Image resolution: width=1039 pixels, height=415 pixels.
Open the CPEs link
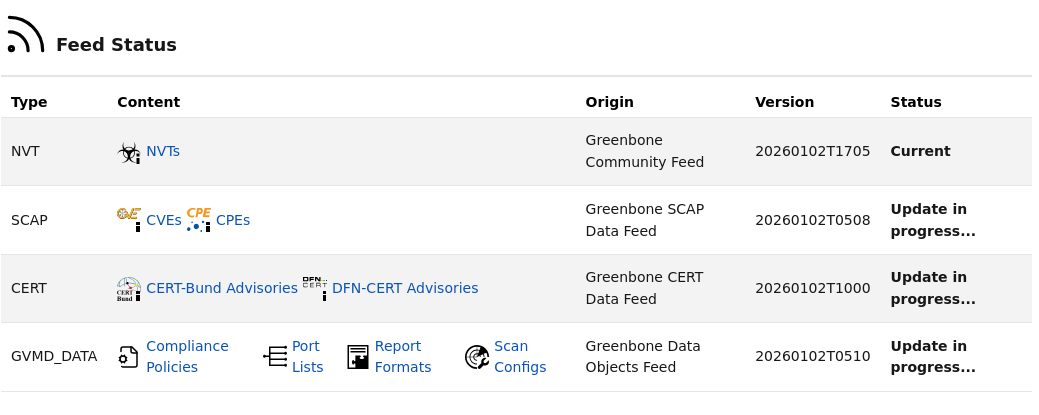(x=233, y=220)
